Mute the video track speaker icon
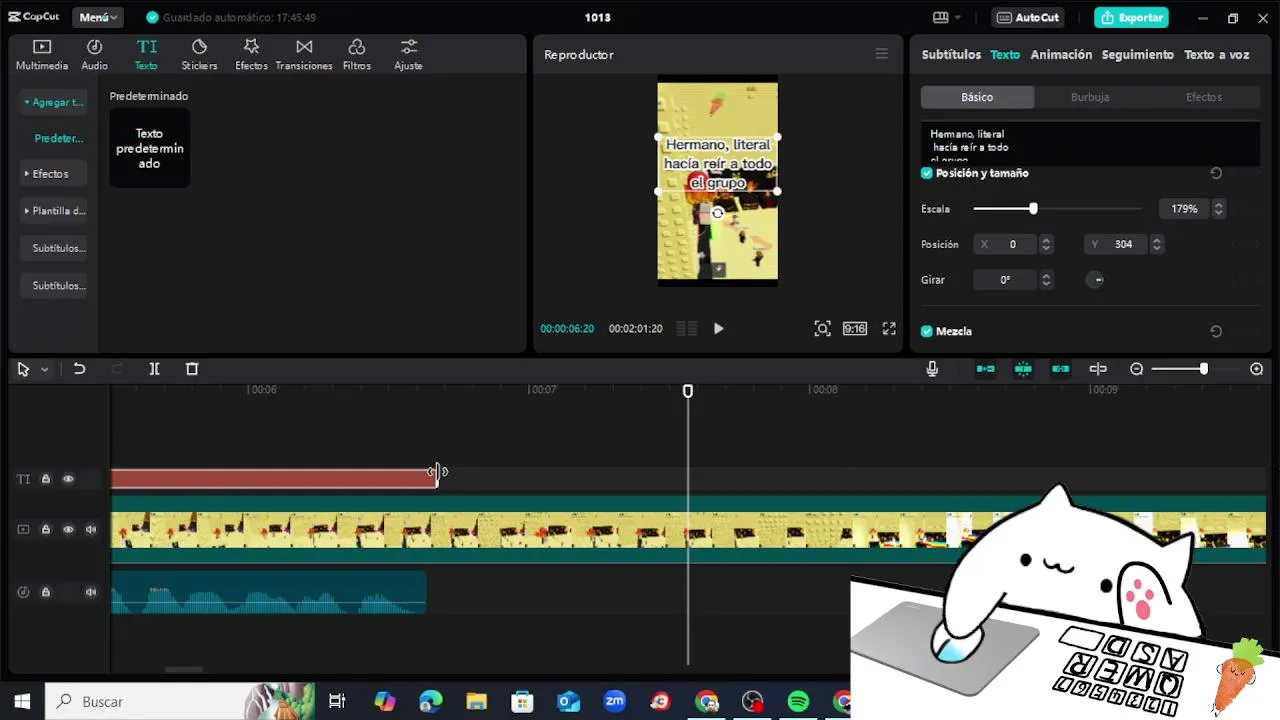Image resolution: width=1280 pixels, height=720 pixels. pyautogui.click(x=91, y=529)
